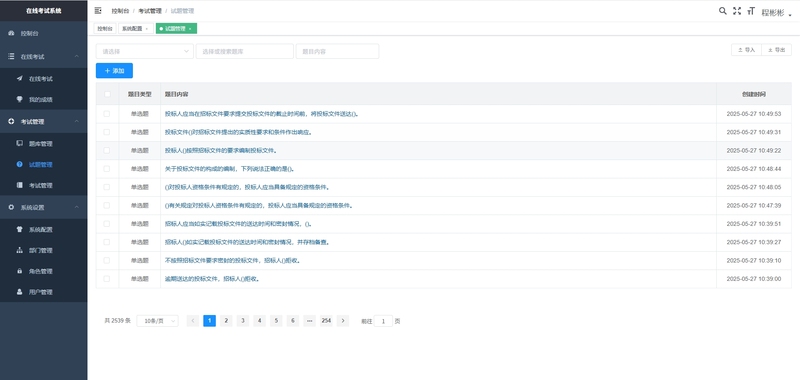Check the row created at 10:39:51

click(107, 224)
